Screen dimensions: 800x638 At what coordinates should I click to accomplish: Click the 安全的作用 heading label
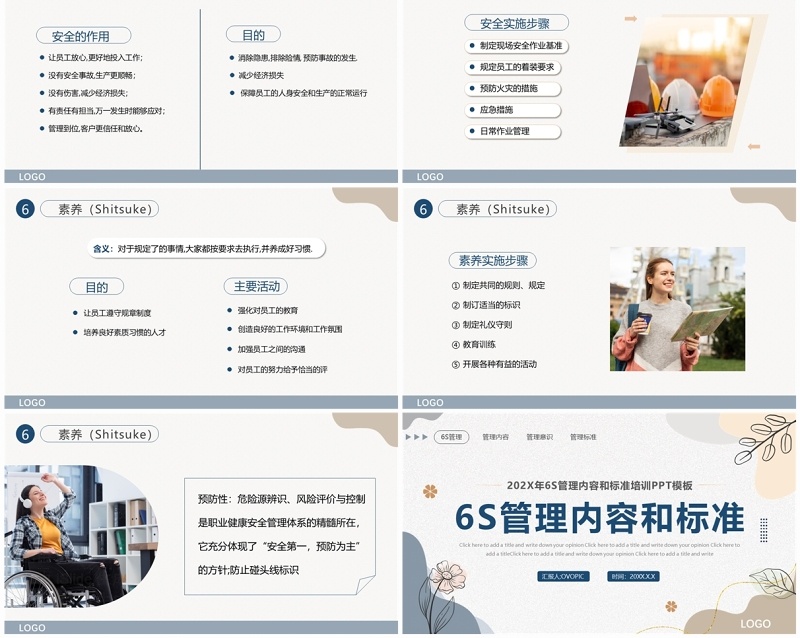click(81, 36)
